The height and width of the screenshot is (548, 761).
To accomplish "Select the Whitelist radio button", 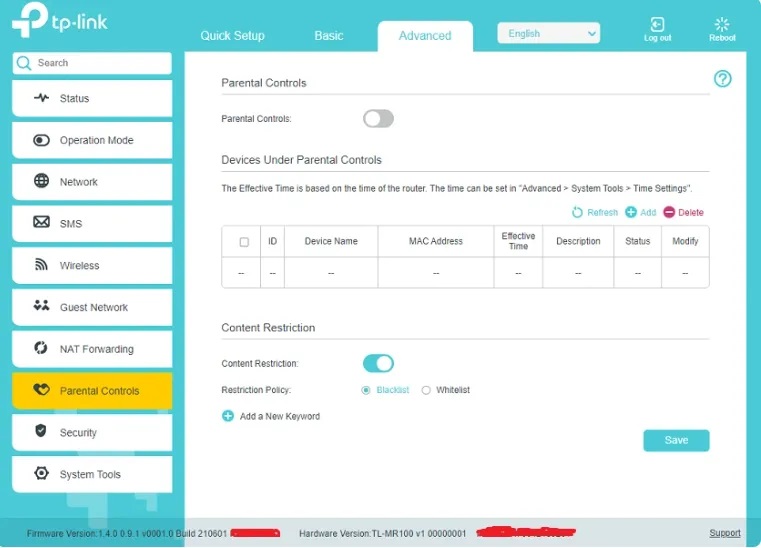I will pyautogui.click(x=426, y=390).
